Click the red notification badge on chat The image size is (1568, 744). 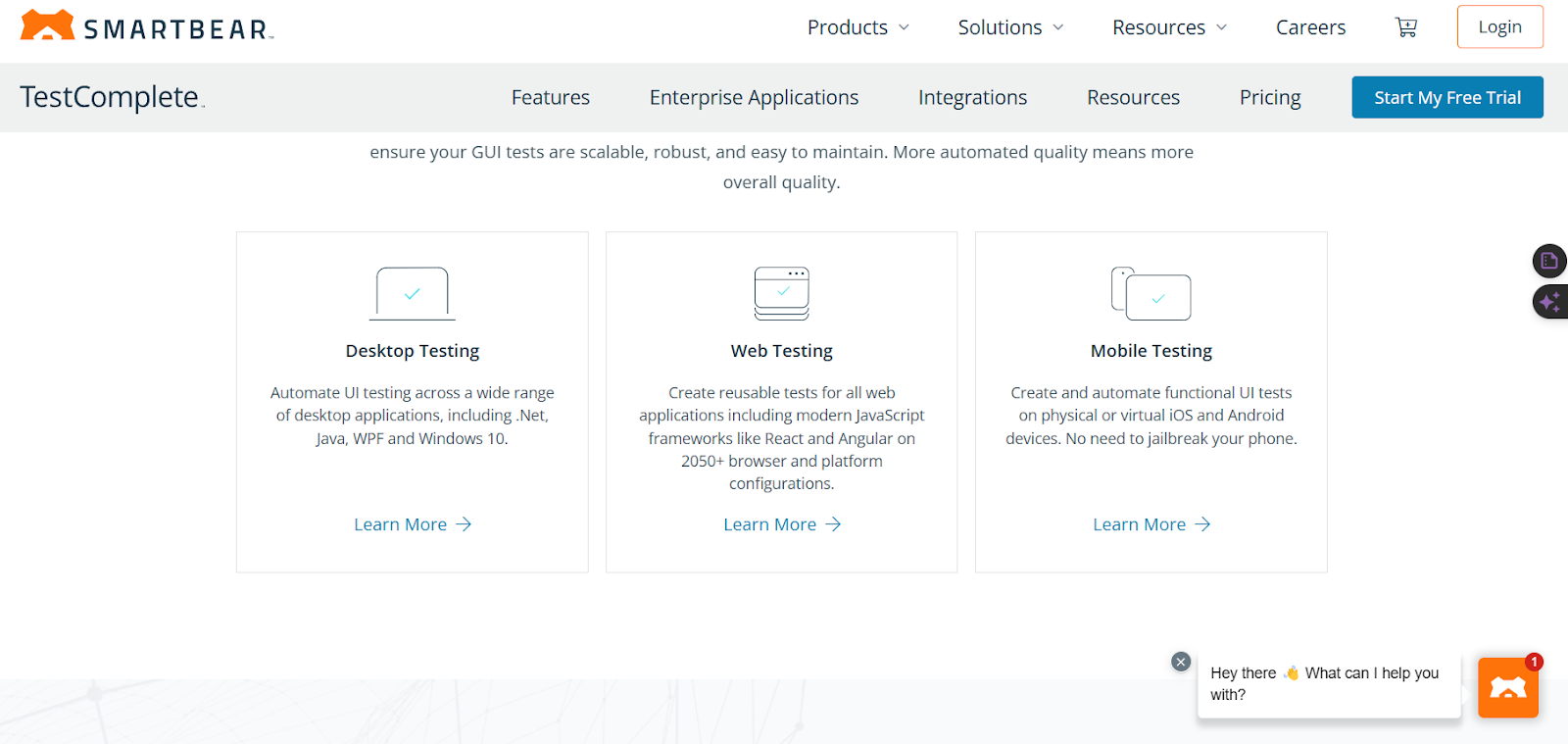[x=1534, y=662]
